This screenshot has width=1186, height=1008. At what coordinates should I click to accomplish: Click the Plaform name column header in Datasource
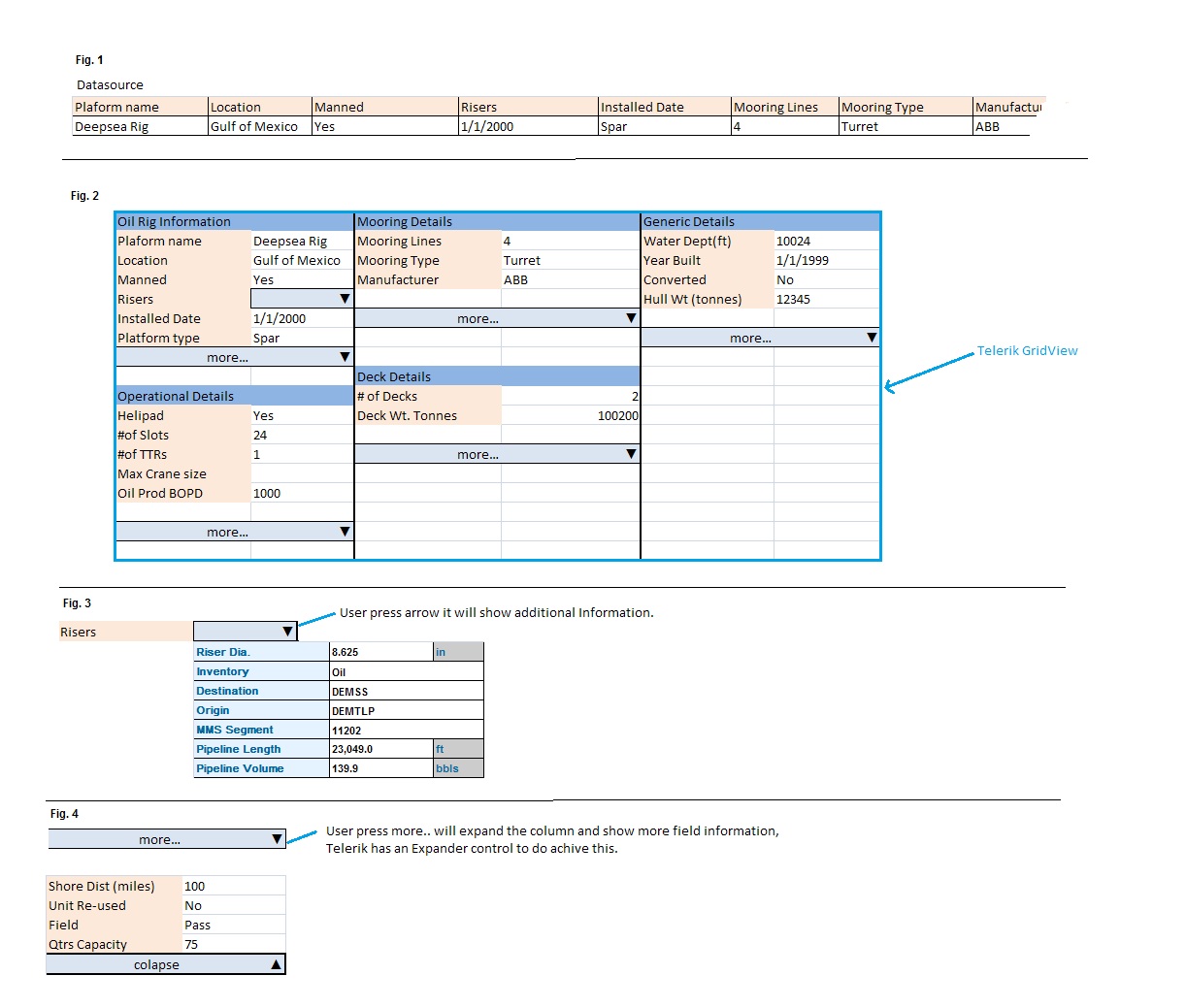[140, 107]
